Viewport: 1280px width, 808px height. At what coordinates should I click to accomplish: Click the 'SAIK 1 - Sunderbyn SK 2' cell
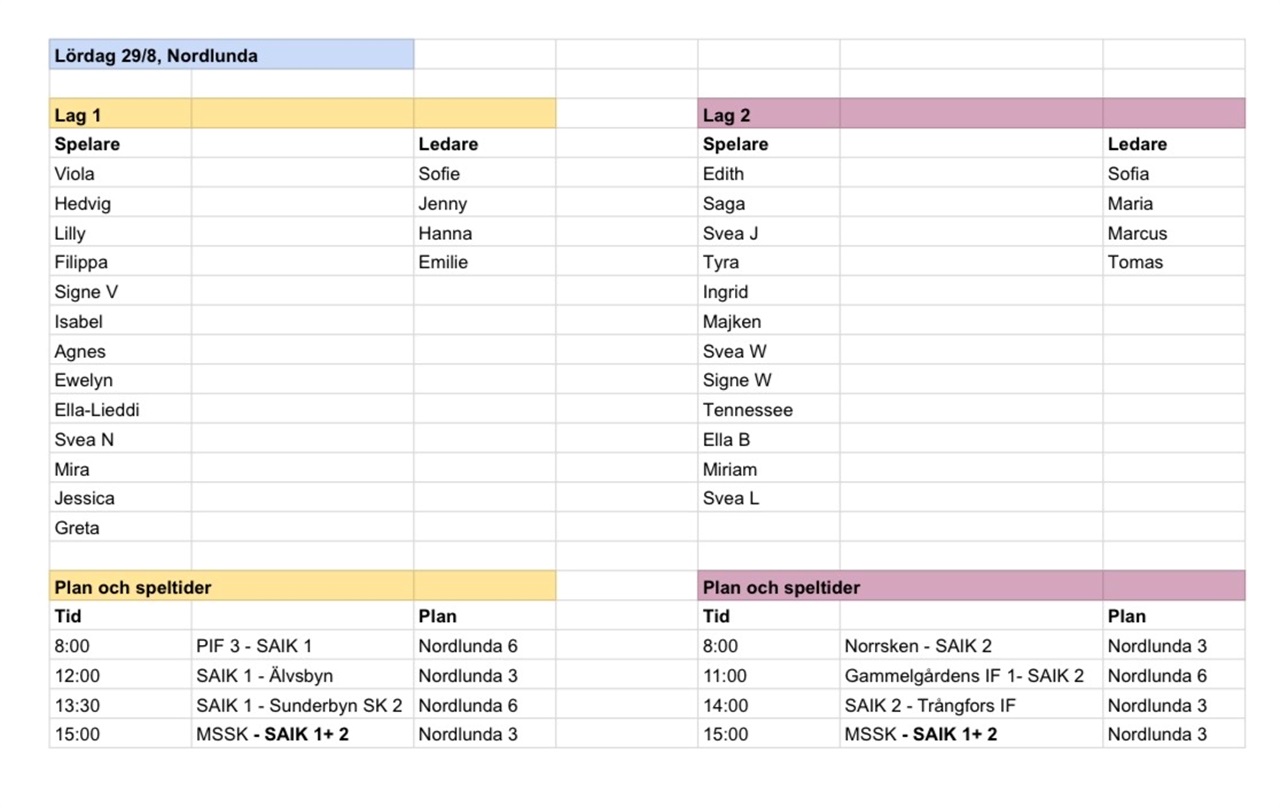[x=302, y=705]
